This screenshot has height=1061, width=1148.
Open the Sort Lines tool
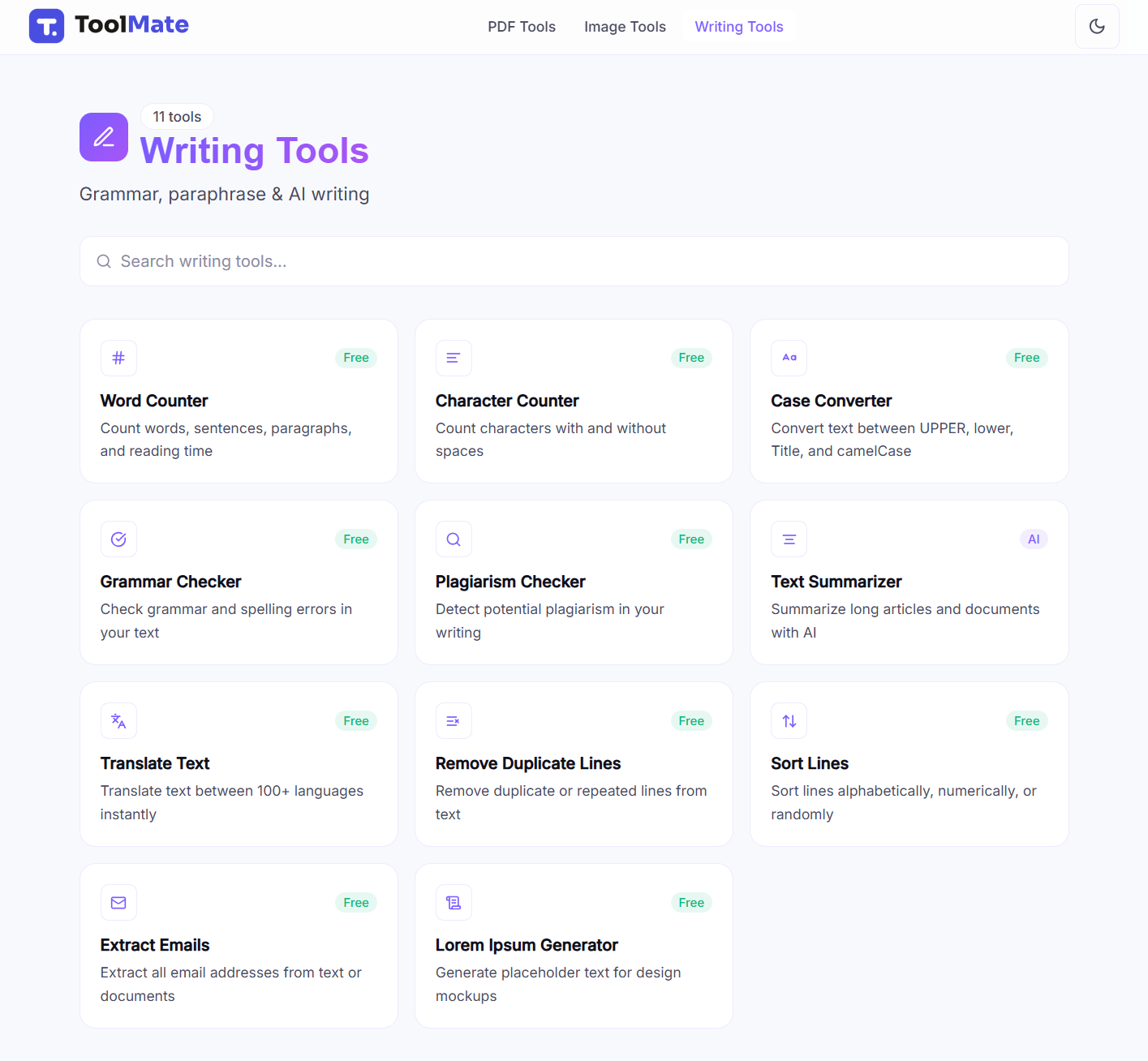[x=909, y=764]
